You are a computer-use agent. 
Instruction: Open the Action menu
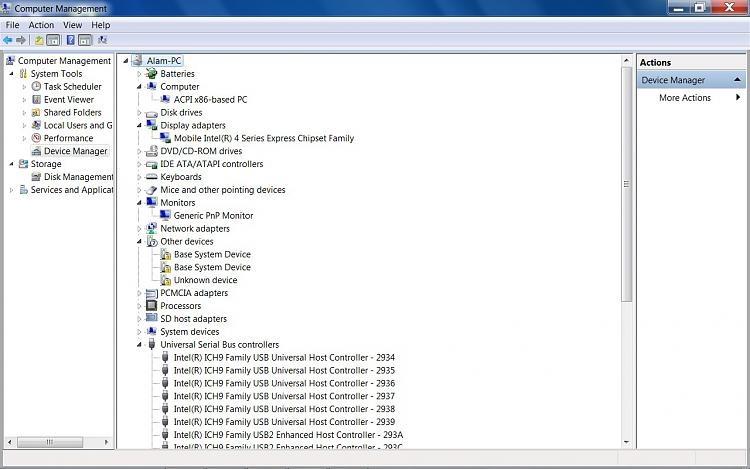tap(41, 25)
